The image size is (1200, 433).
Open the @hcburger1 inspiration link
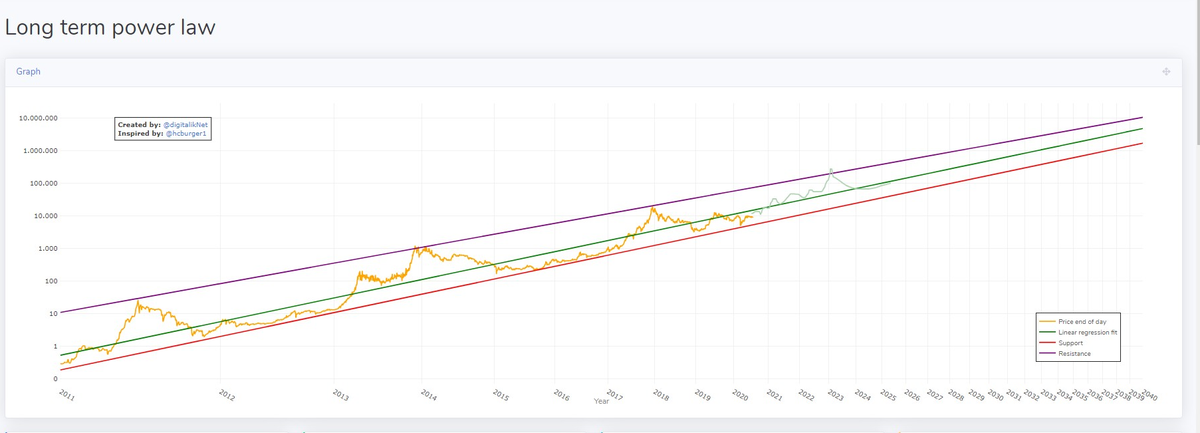pos(184,133)
